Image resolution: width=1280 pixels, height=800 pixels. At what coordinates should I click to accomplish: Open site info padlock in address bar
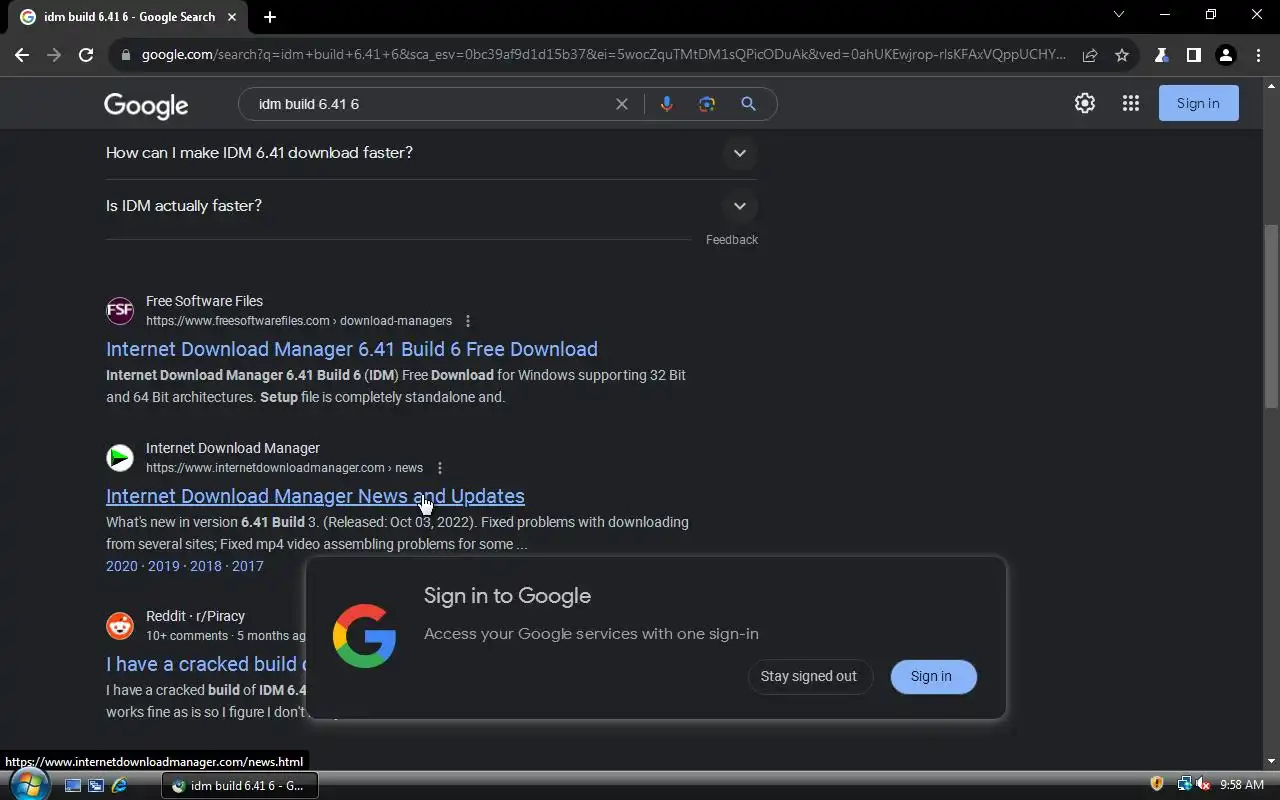[126, 55]
